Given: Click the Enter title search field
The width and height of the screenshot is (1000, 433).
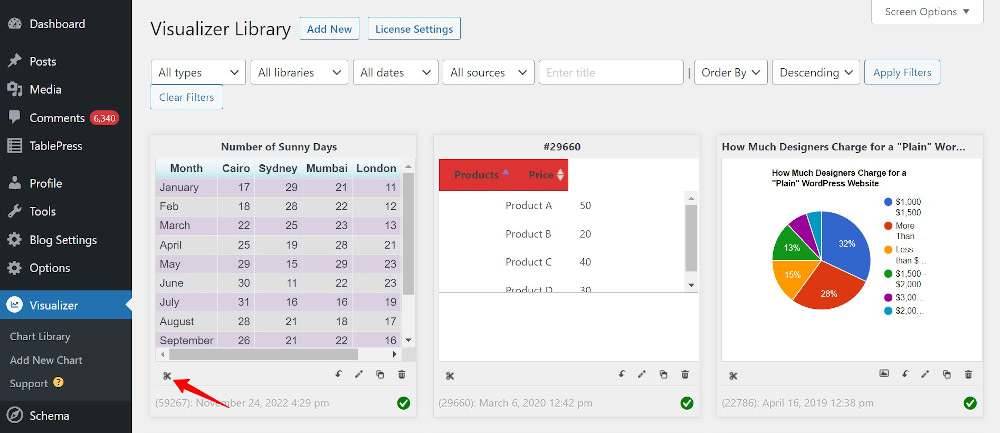Looking at the screenshot, I should [610, 72].
